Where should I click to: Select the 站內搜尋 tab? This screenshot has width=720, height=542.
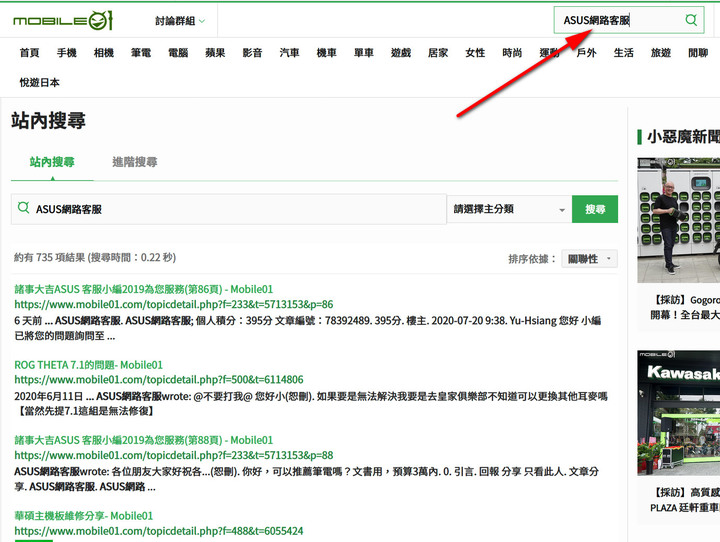52,162
